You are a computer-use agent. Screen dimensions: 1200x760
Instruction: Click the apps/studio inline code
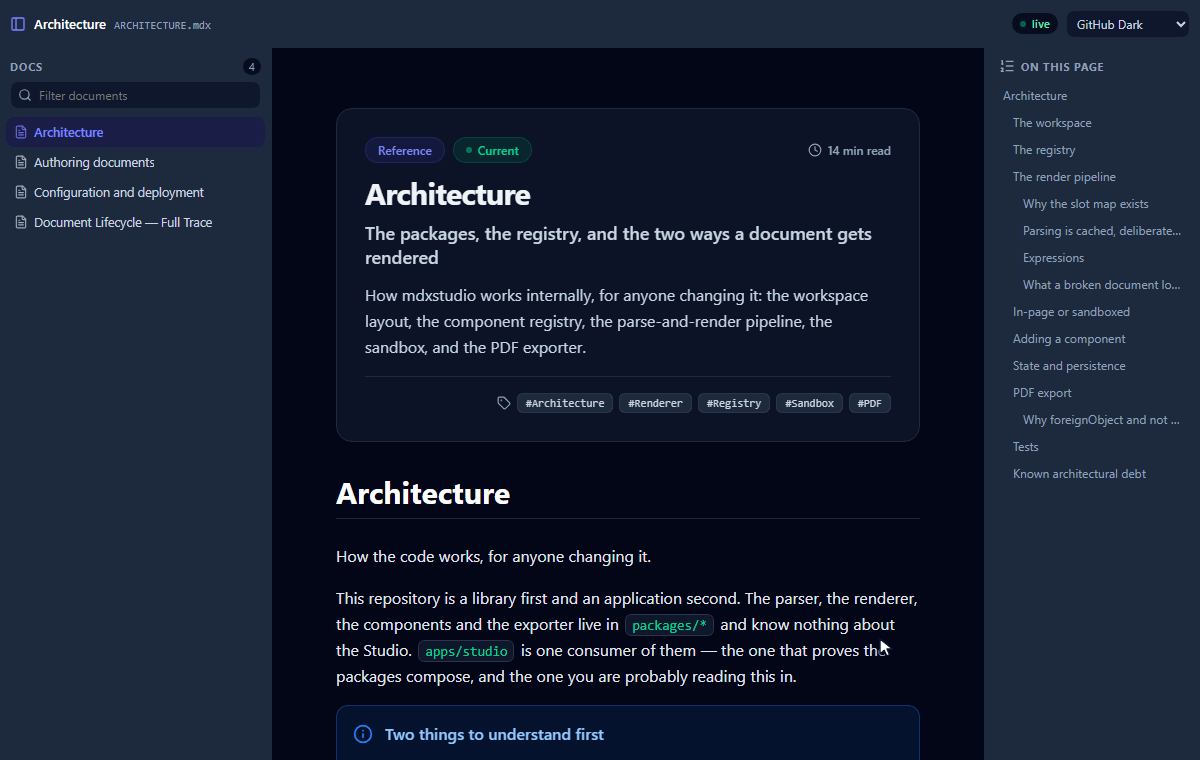[466, 652]
